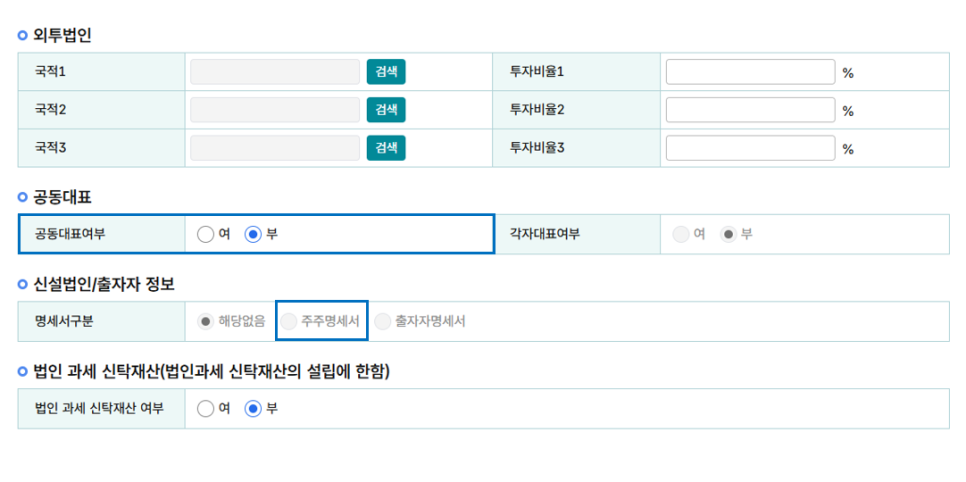Click the 국적2 input field
Viewport: 966px width, 482px height.
tap(275, 110)
